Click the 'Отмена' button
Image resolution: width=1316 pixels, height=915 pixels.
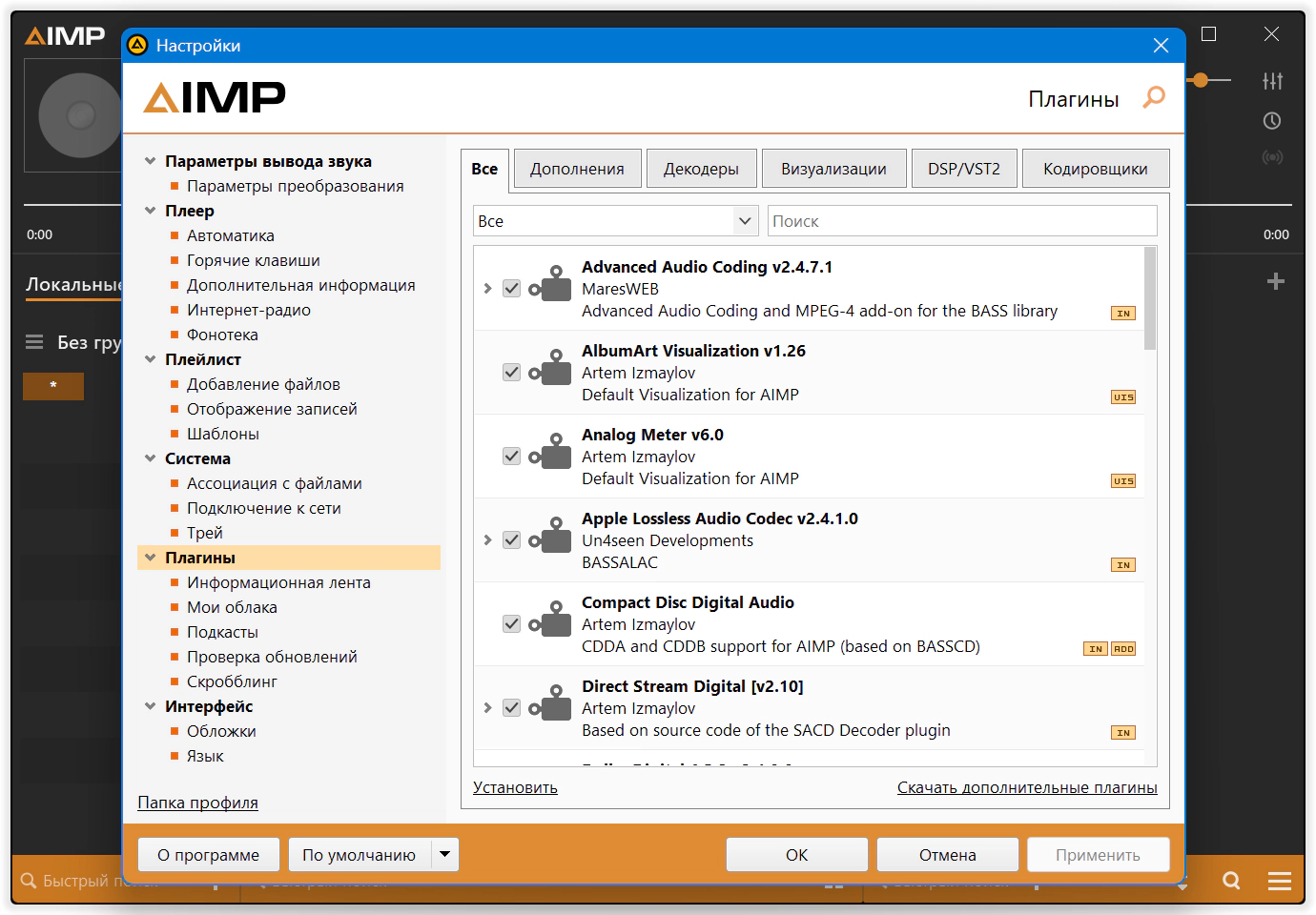pos(948,855)
